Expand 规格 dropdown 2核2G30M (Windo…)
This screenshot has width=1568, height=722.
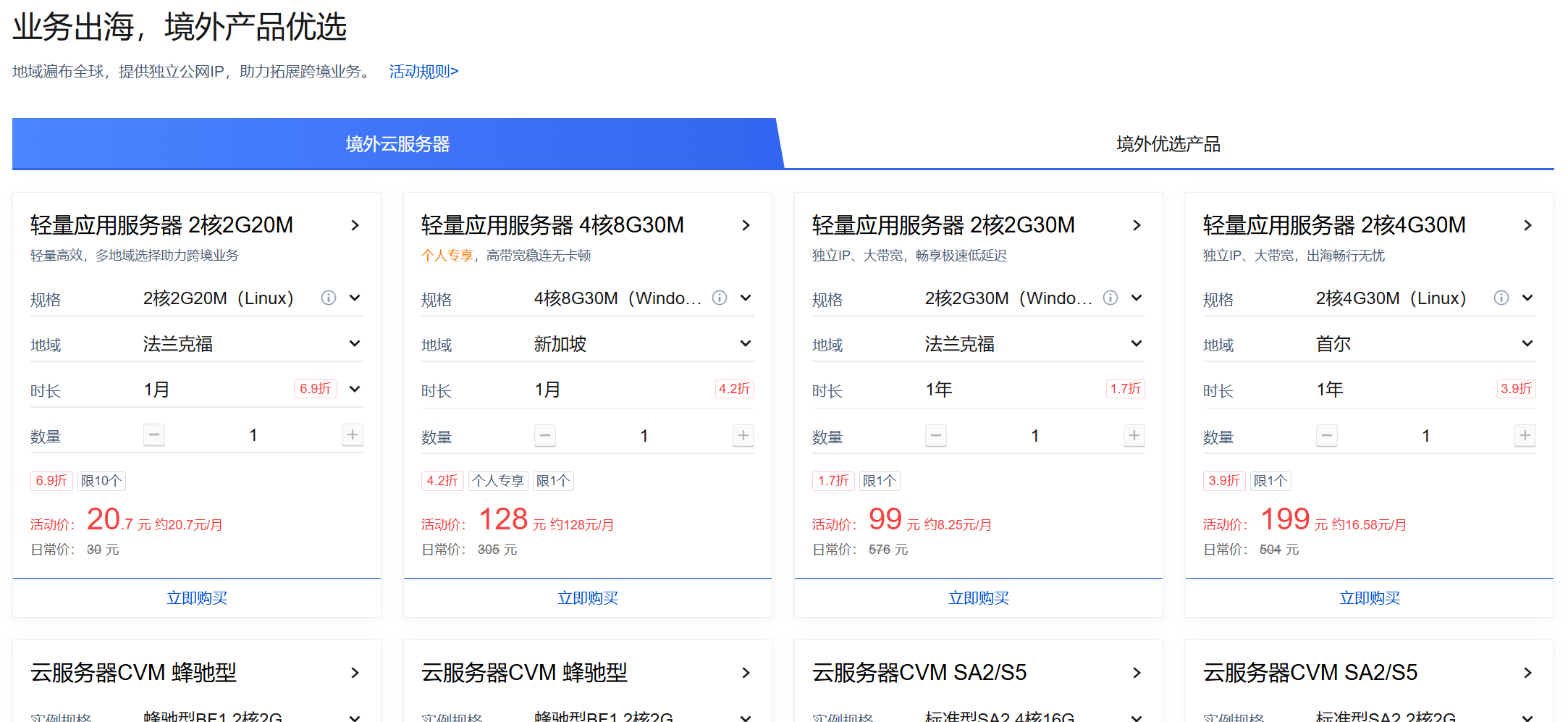[x=1137, y=298]
